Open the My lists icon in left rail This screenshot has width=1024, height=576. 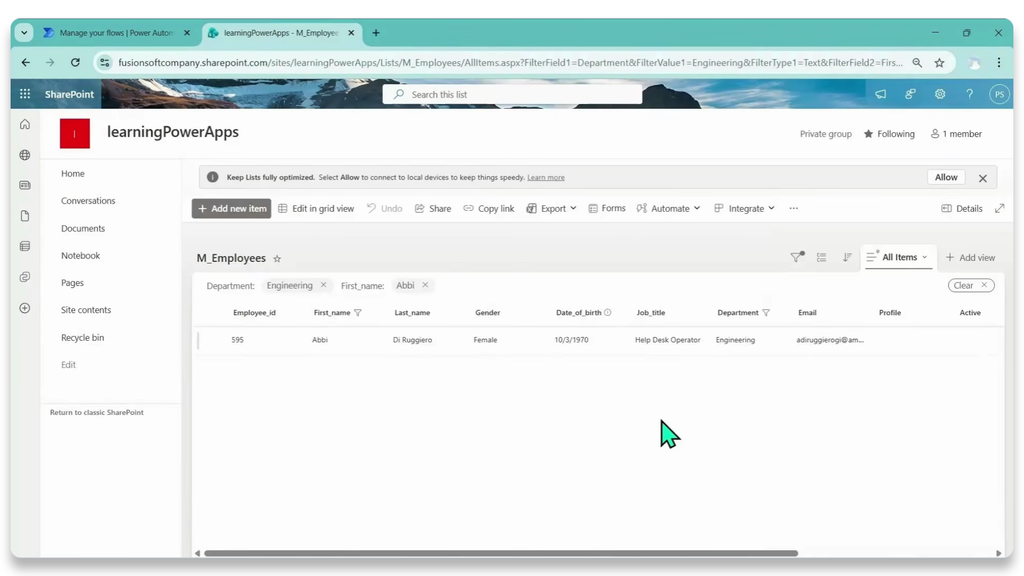pos(25,246)
